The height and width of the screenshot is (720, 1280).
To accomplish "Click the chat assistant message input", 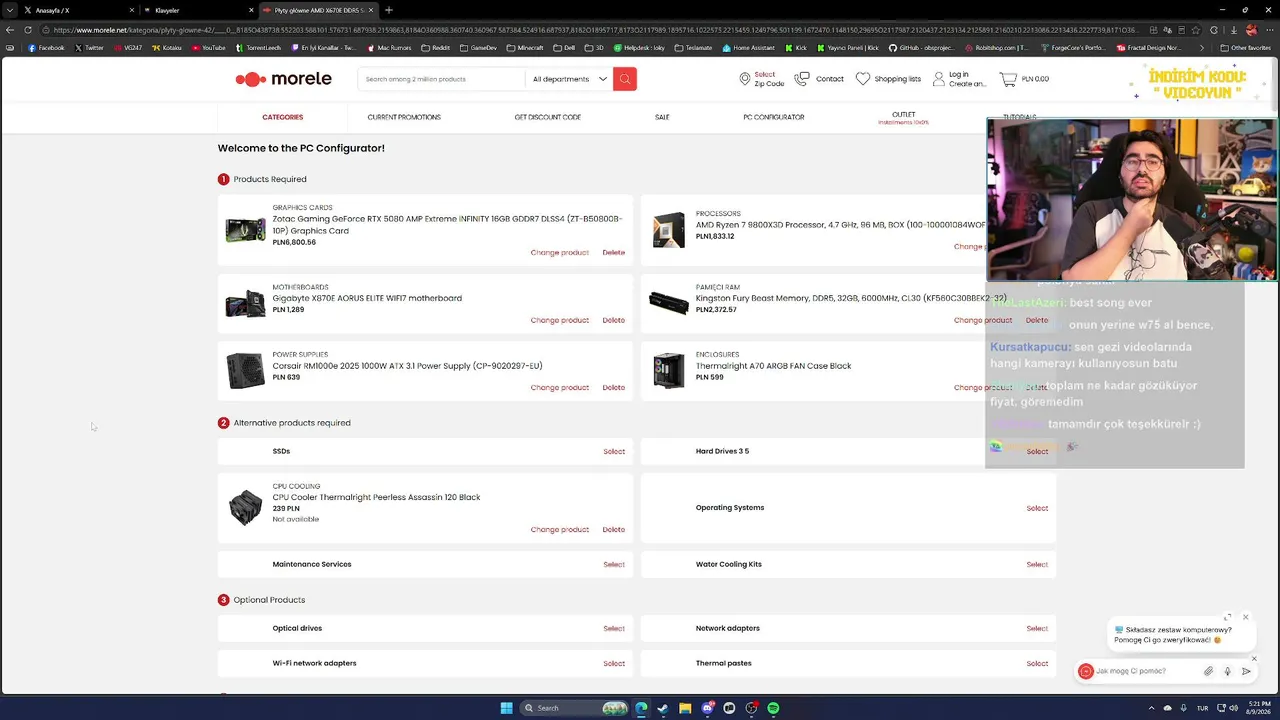I will click(x=1146, y=671).
